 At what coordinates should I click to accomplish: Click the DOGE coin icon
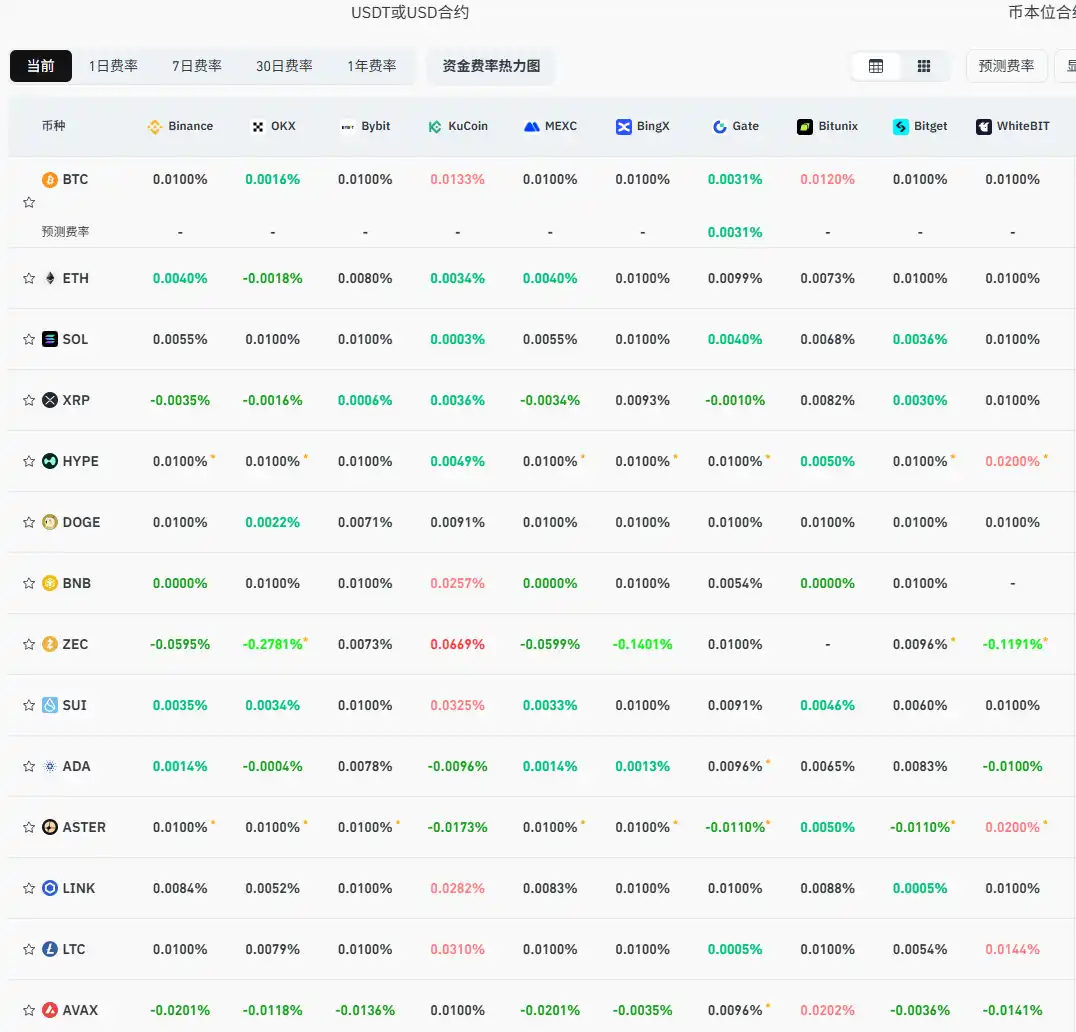[50, 523]
